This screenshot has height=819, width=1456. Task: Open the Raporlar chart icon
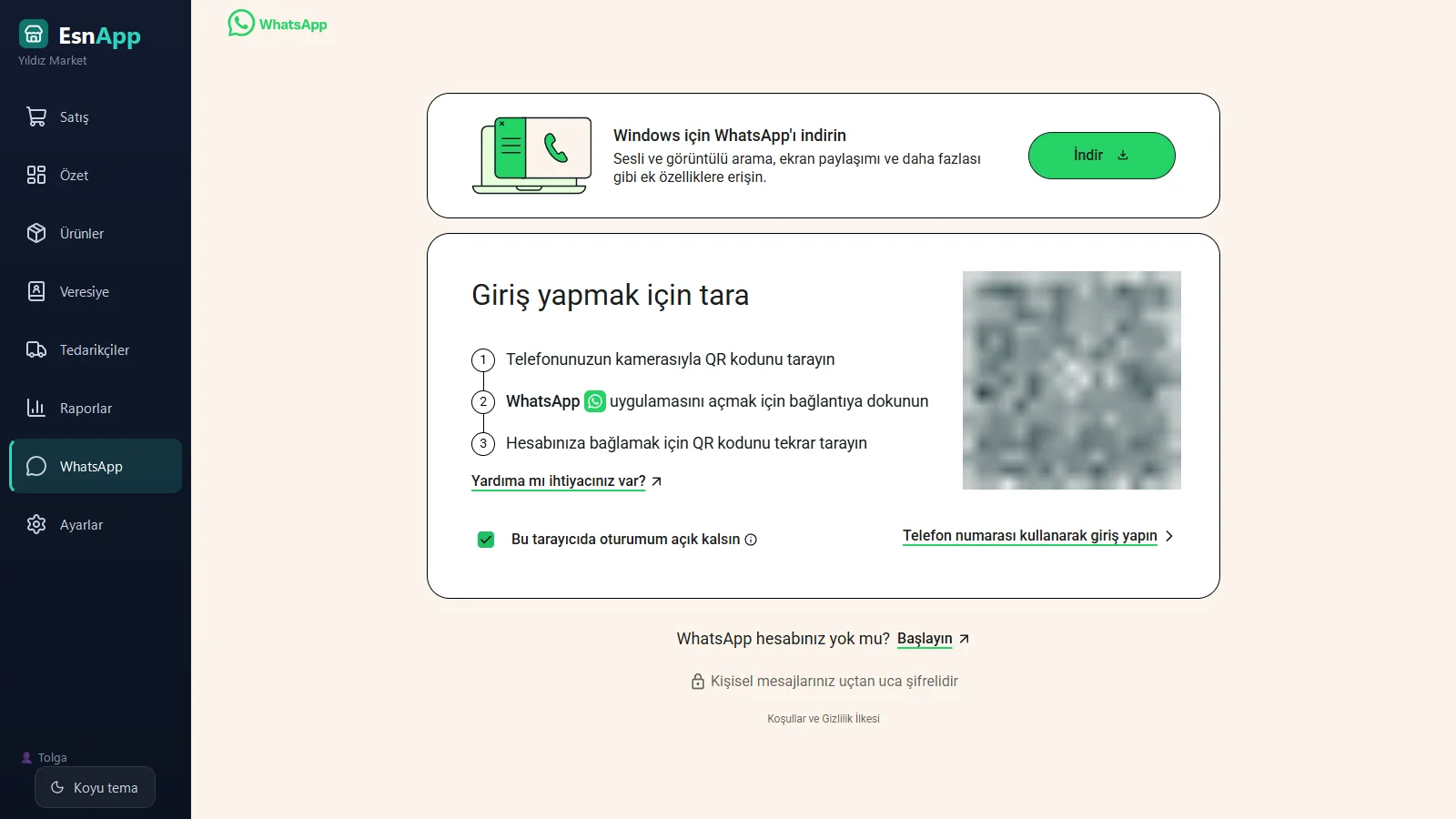coord(36,408)
